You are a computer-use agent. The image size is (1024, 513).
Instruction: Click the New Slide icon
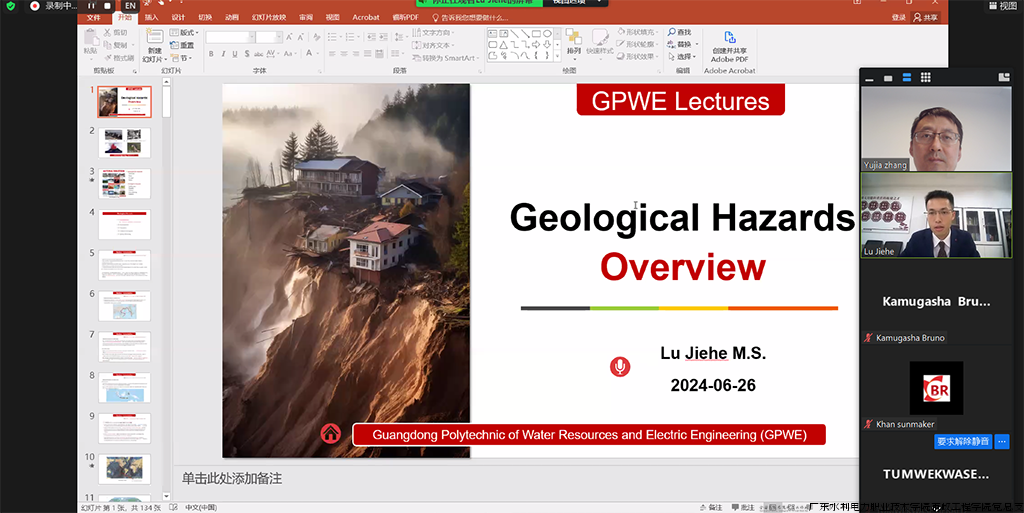[154, 40]
